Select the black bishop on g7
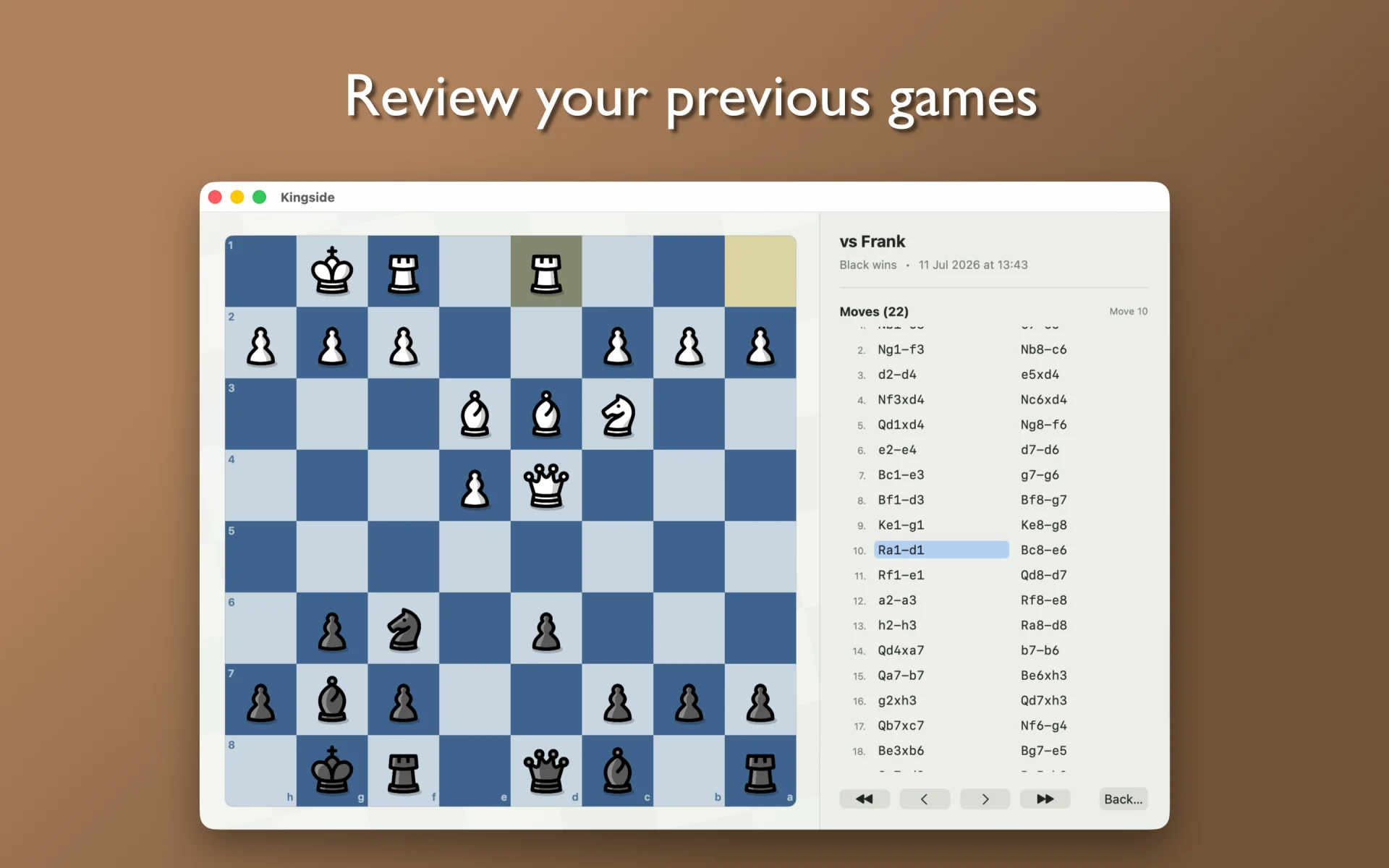Screen dimensions: 1389x868 [x=332, y=699]
